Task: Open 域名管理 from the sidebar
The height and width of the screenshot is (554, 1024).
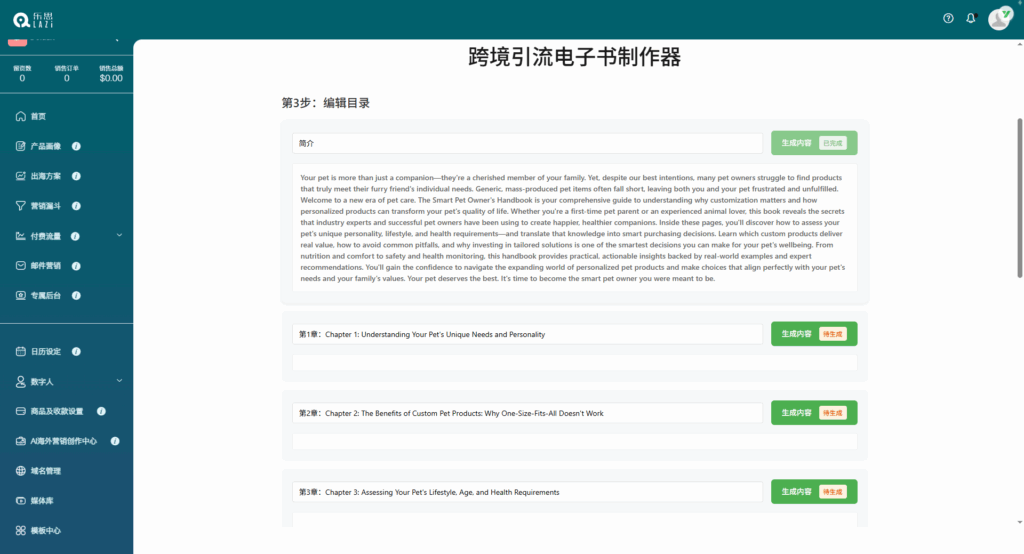Action: coord(45,471)
